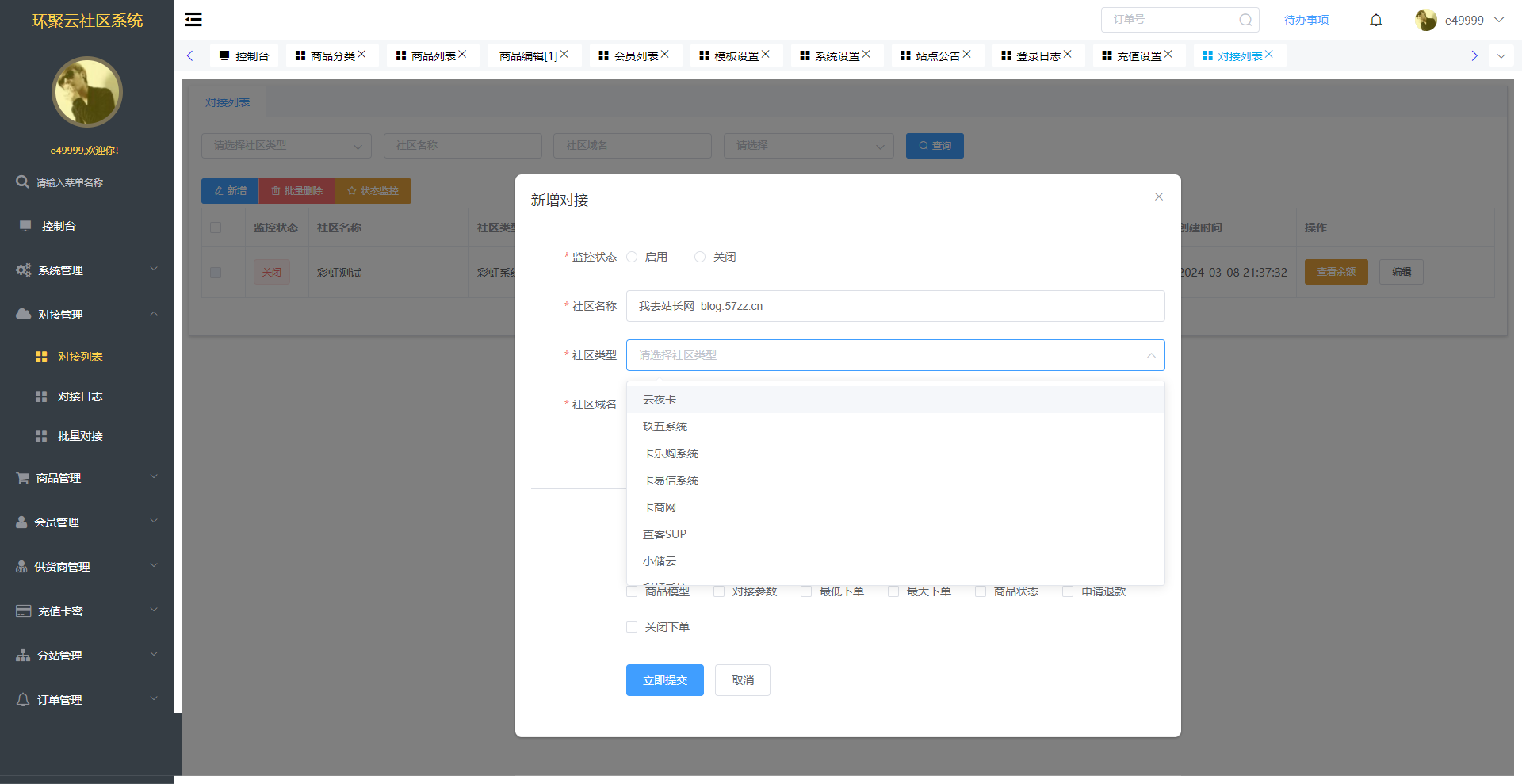Choose 玖五系统 from the dropdown list
Screen dimensions: 1522x784
895,426
